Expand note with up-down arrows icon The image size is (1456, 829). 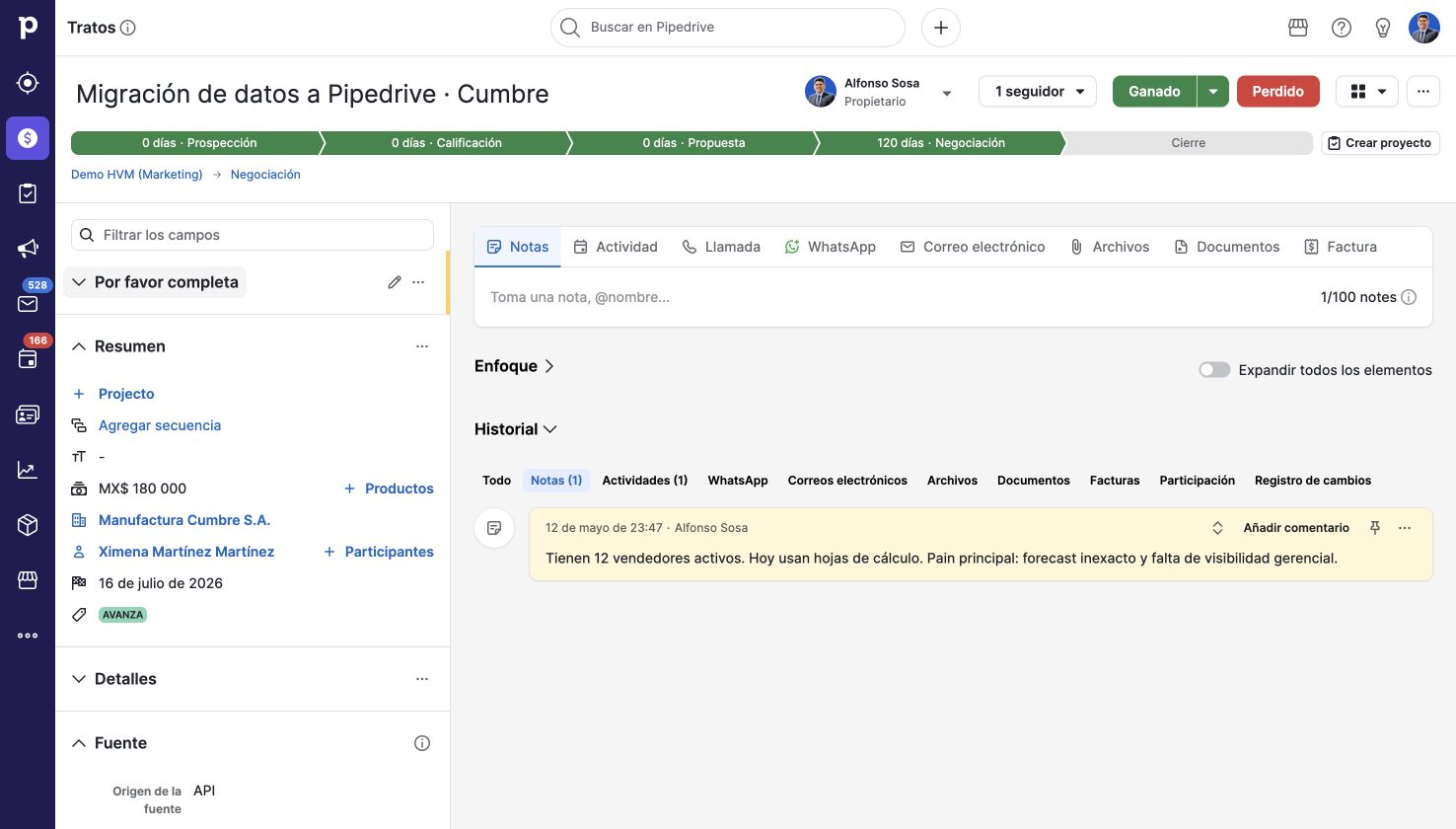(x=1217, y=528)
